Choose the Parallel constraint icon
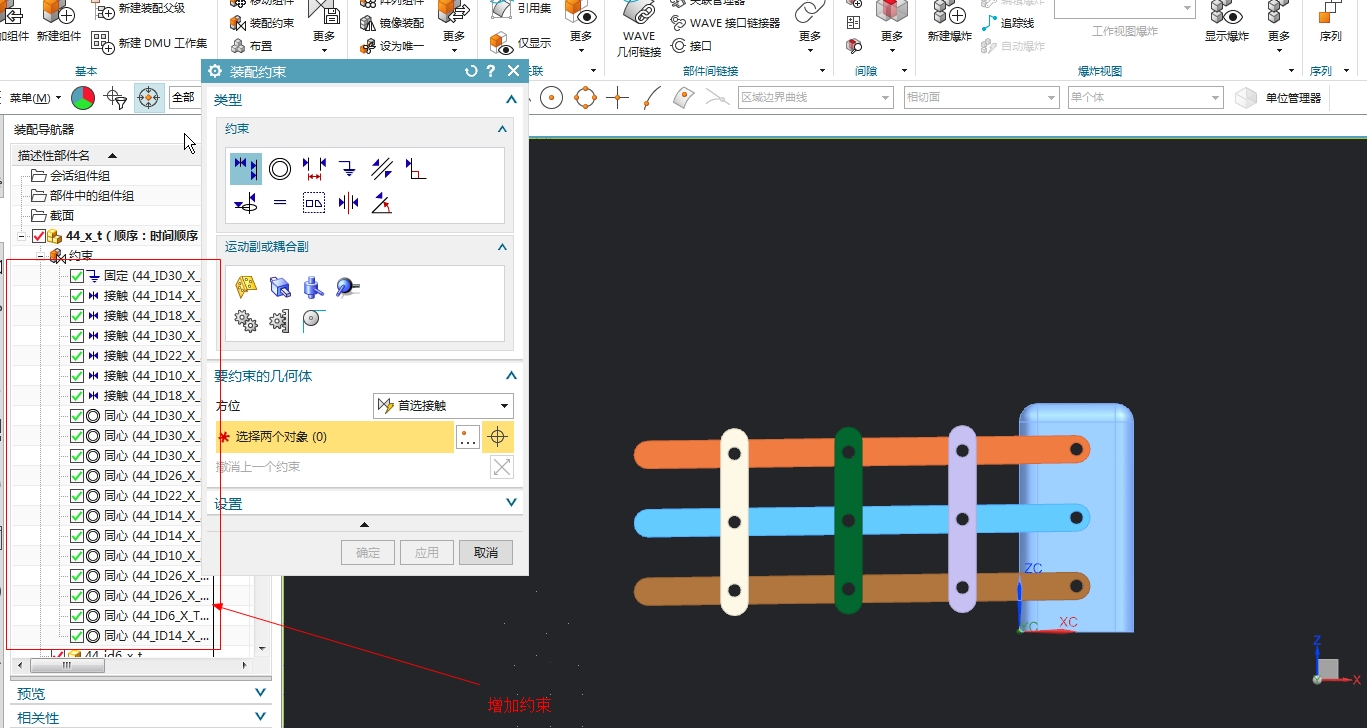The image size is (1367, 728). tap(381, 169)
